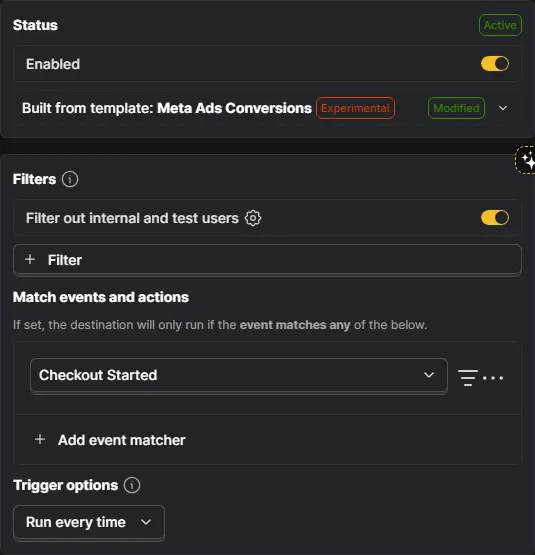
Task: Open internal and test users gear settings
Action: (x=253, y=218)
